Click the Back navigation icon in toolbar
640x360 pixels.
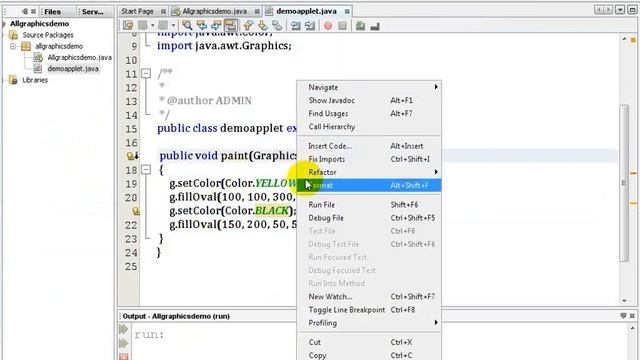(143, 26)
